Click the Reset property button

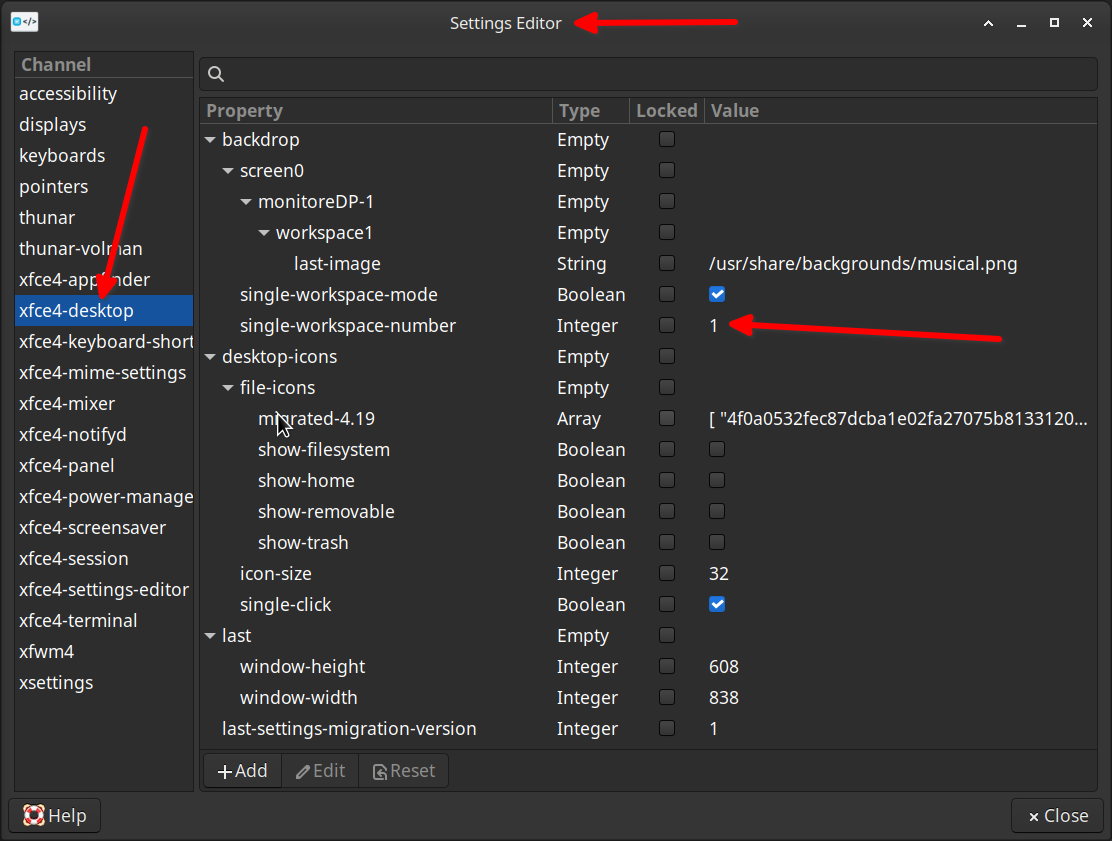(x=404, y=771)
